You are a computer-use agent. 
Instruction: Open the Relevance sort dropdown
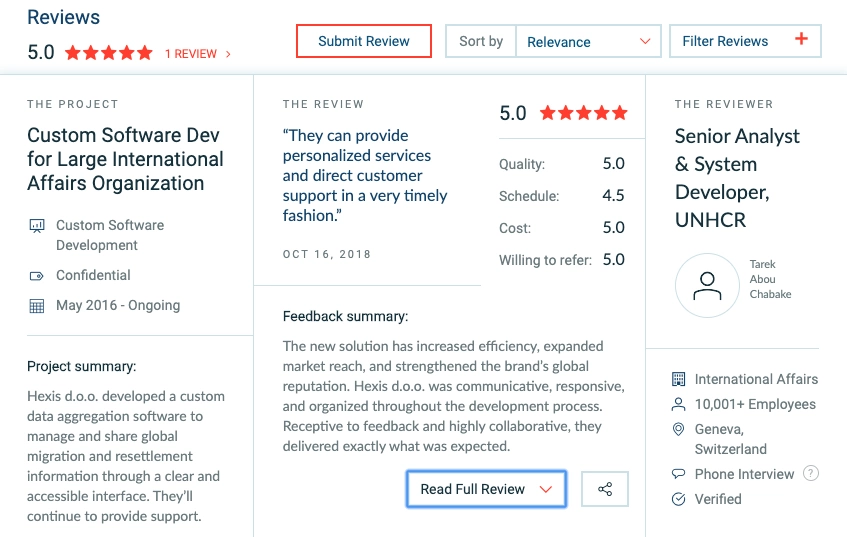(588, 42)
